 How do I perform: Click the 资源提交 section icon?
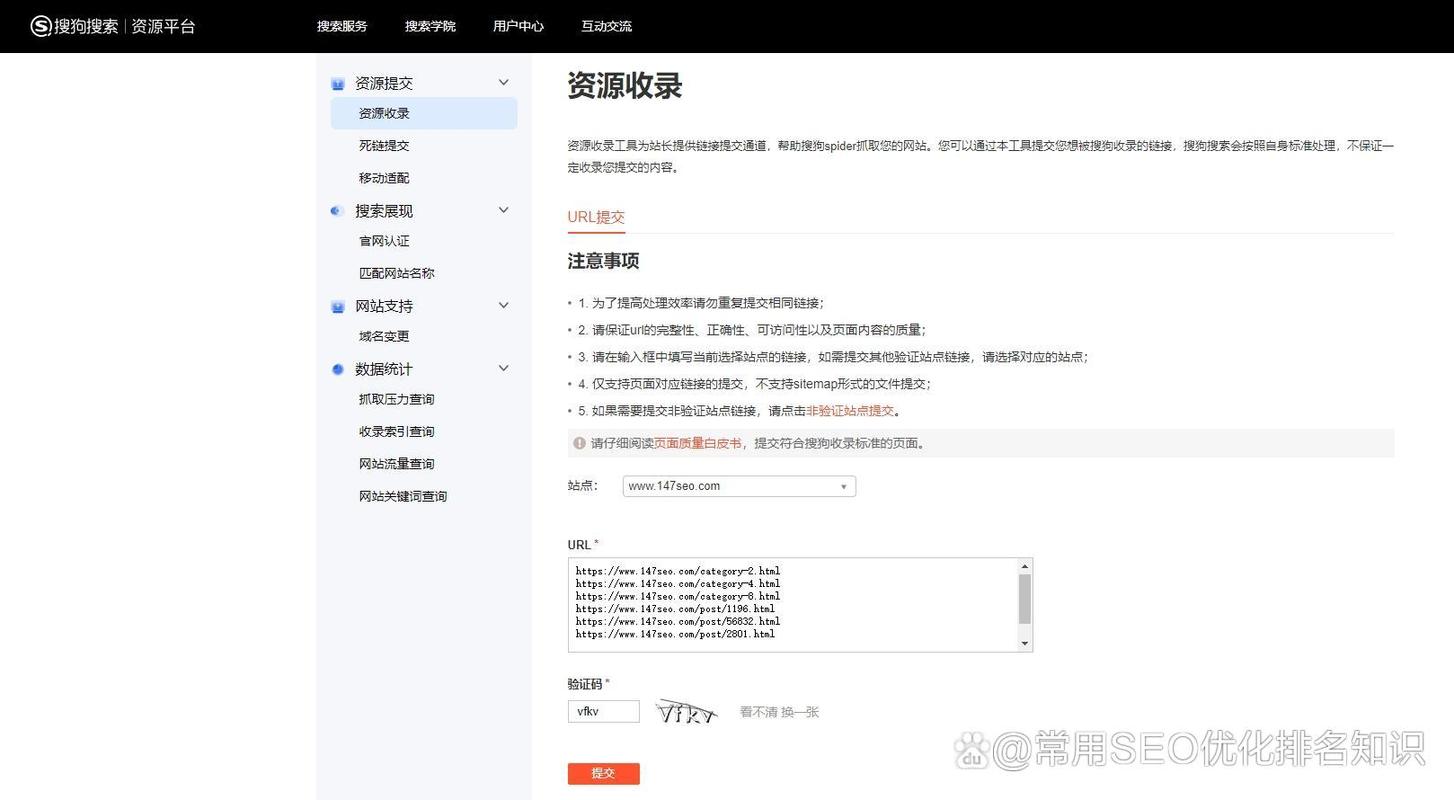point(338,84)
